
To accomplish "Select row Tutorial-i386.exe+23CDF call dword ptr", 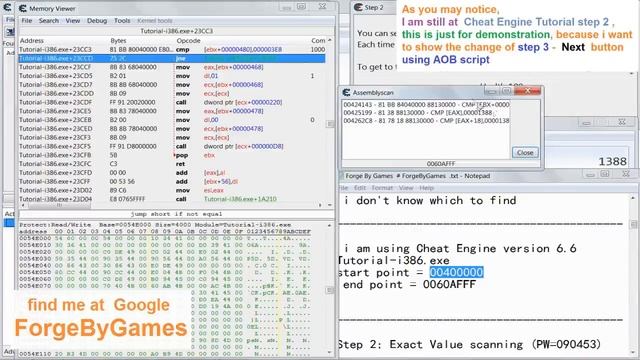I will pyautogui.click(x=172, y=102).
